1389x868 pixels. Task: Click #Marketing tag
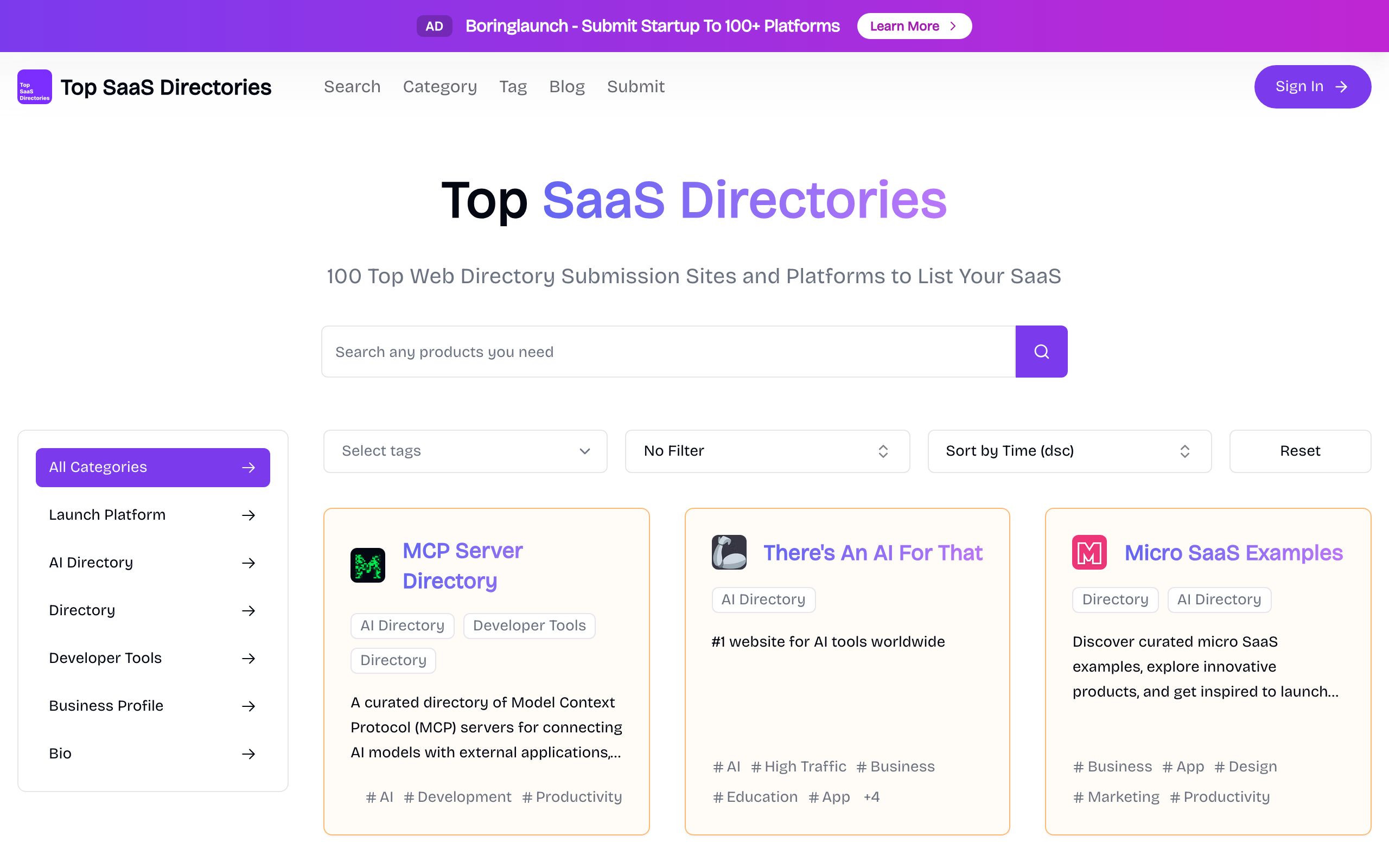pyautogui.click(x=1117, y=797)
